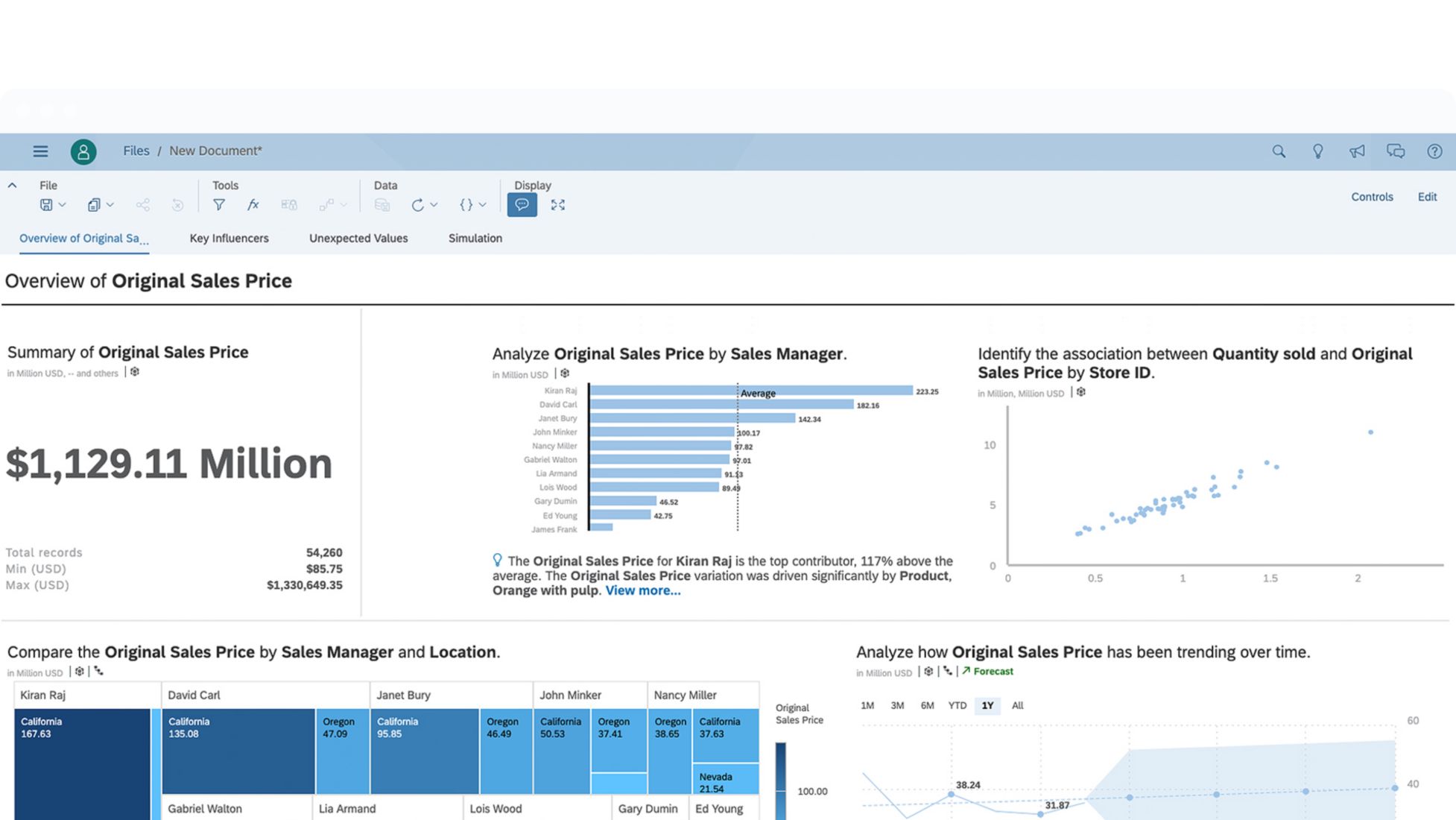Select the 6M time range option
This screenshot has width=1456, height=820.
click(927, 705)
